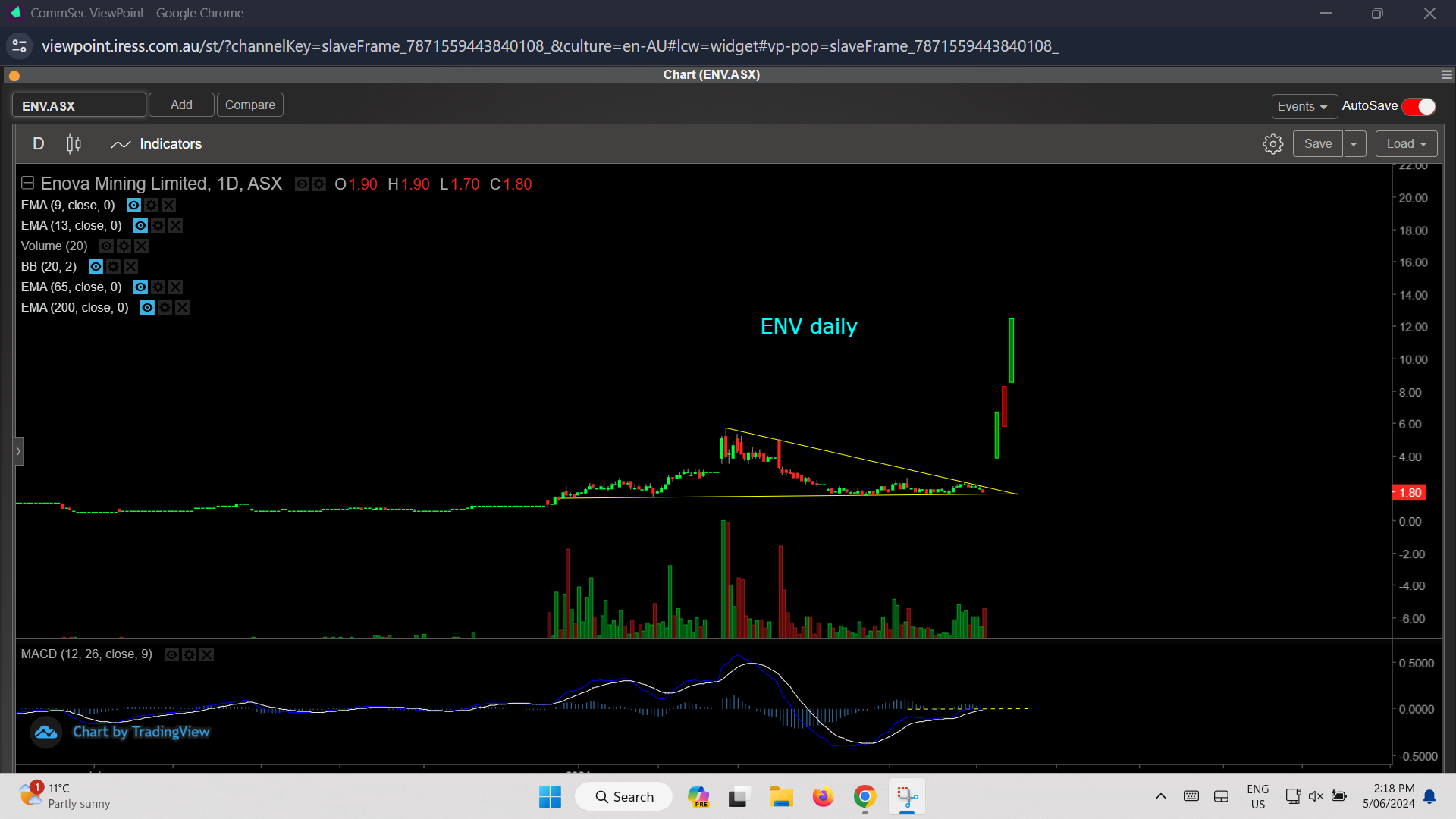
Task: Open Firefox from the taskbar
Action: pyautogui.click(x=823, y=797)
